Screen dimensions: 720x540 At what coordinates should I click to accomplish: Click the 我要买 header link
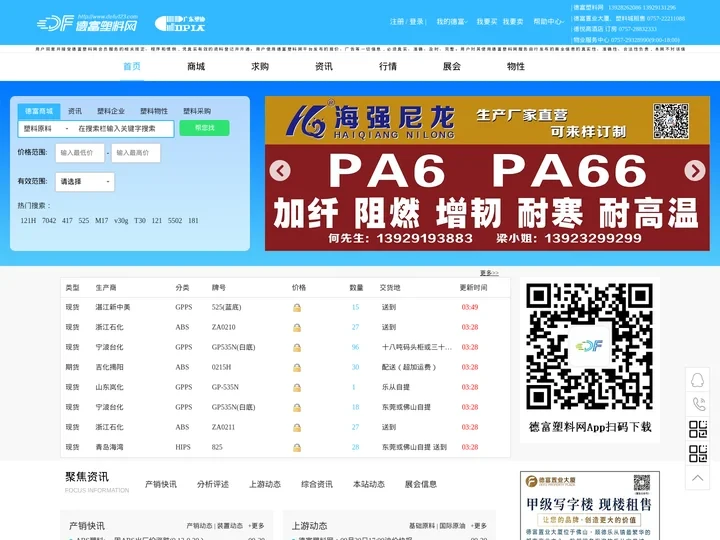(x=487, y=22)
